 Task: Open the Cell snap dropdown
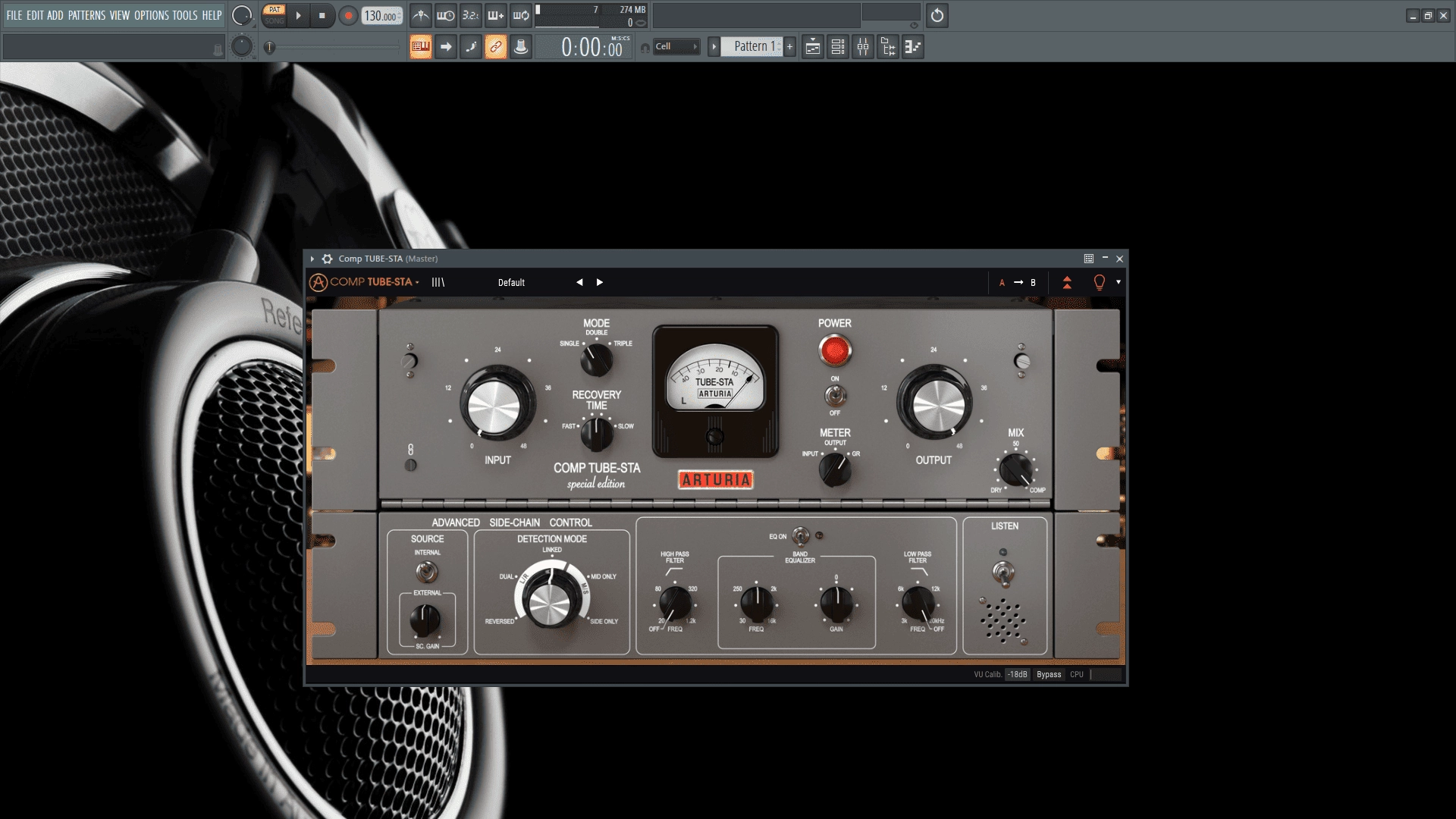pyautogui.click(x=676, y=47)
